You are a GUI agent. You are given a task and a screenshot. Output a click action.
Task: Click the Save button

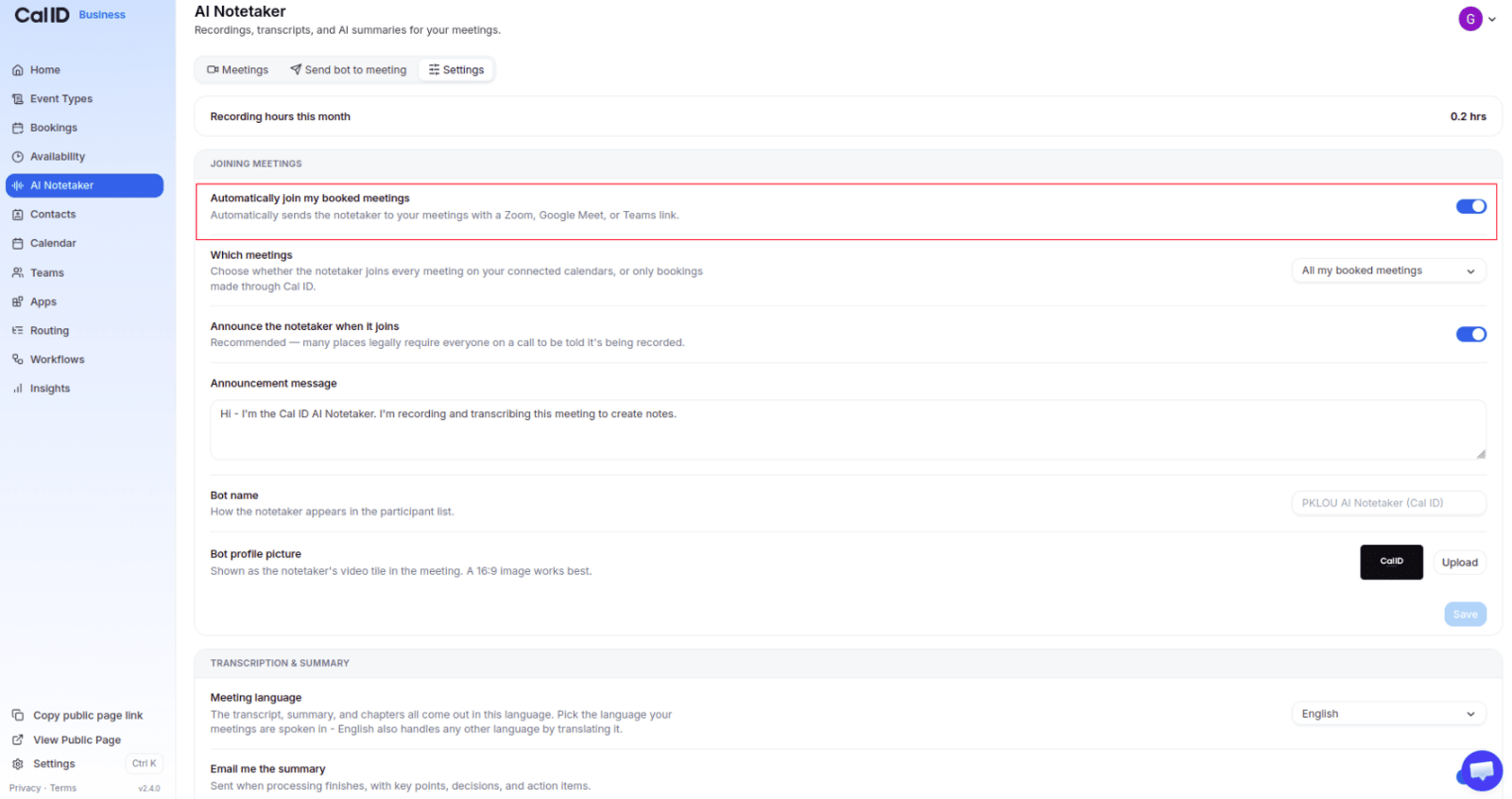pos(1465,615)
